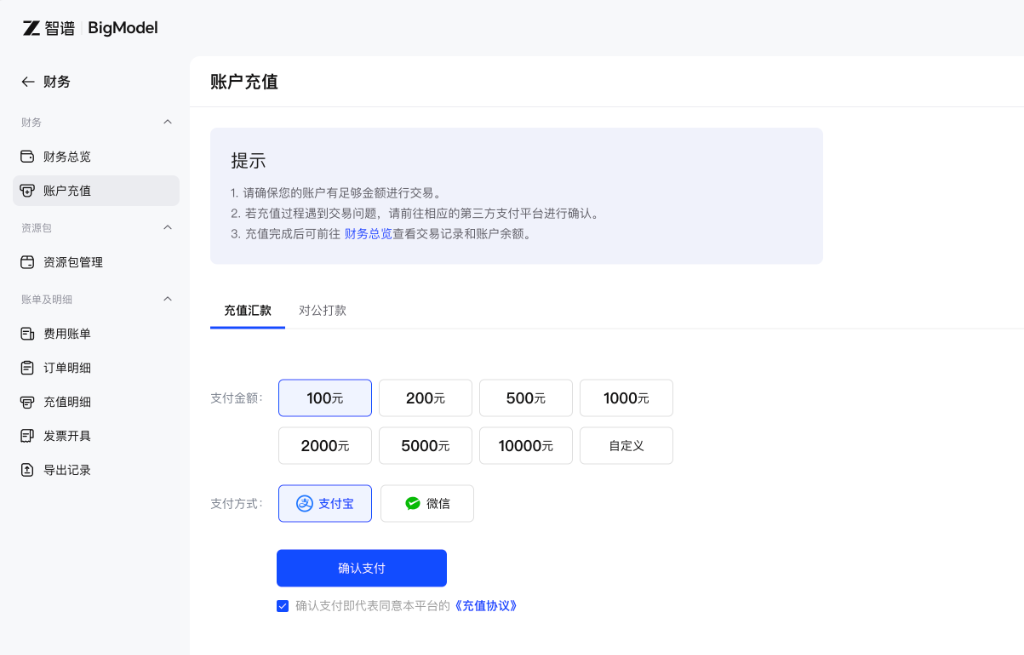Click the 支付金额 label
1024x655 pixels.
tap(236, 398)
